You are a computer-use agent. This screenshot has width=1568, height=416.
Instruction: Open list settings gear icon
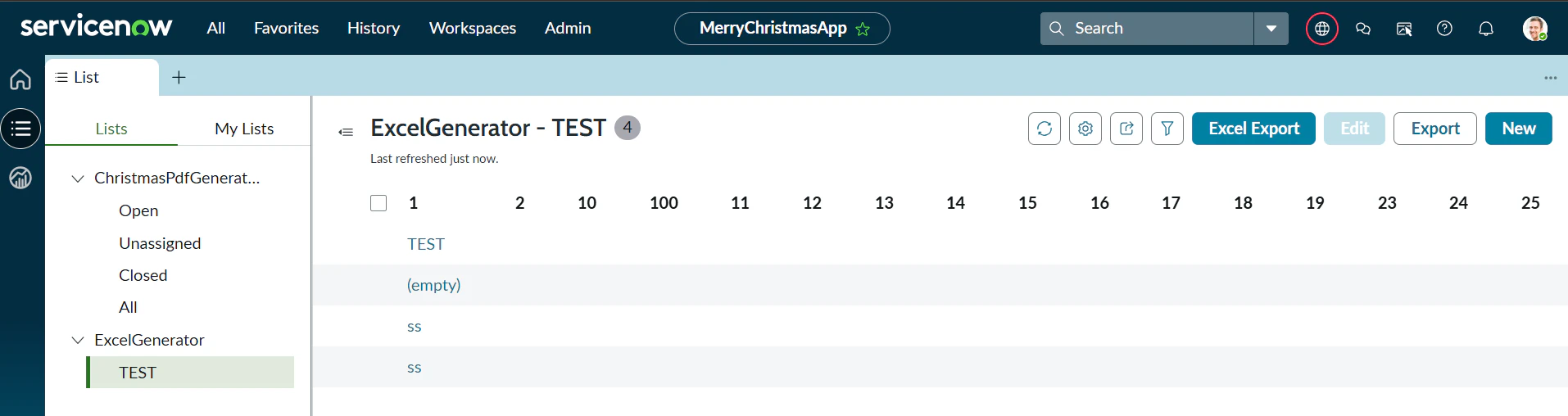[x=1085, y=129]
